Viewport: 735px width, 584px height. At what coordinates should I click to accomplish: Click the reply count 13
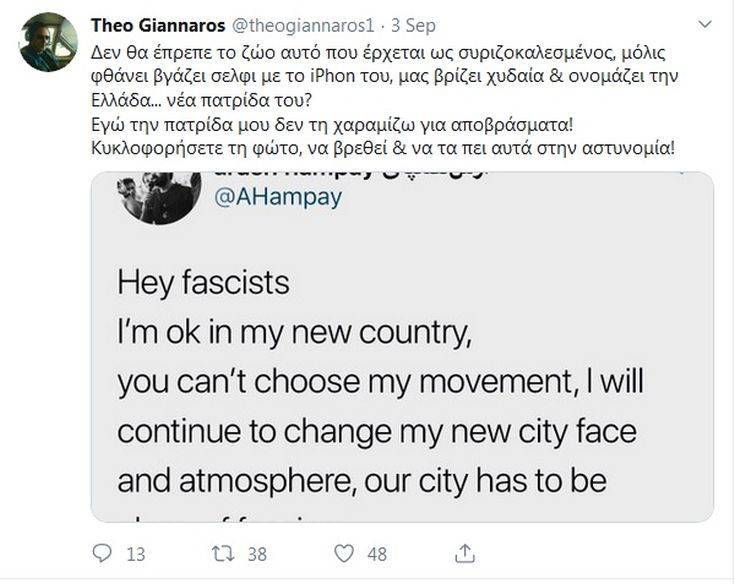(137, 553)
